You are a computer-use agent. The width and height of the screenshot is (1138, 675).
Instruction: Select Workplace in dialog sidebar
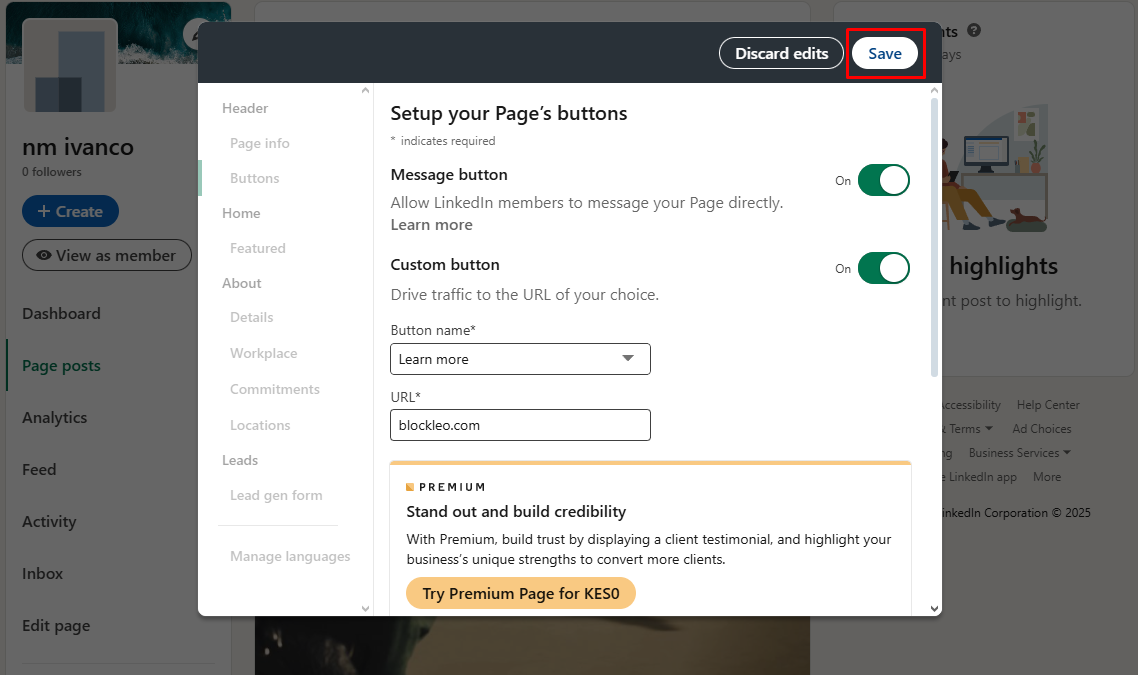click(263, 353)
